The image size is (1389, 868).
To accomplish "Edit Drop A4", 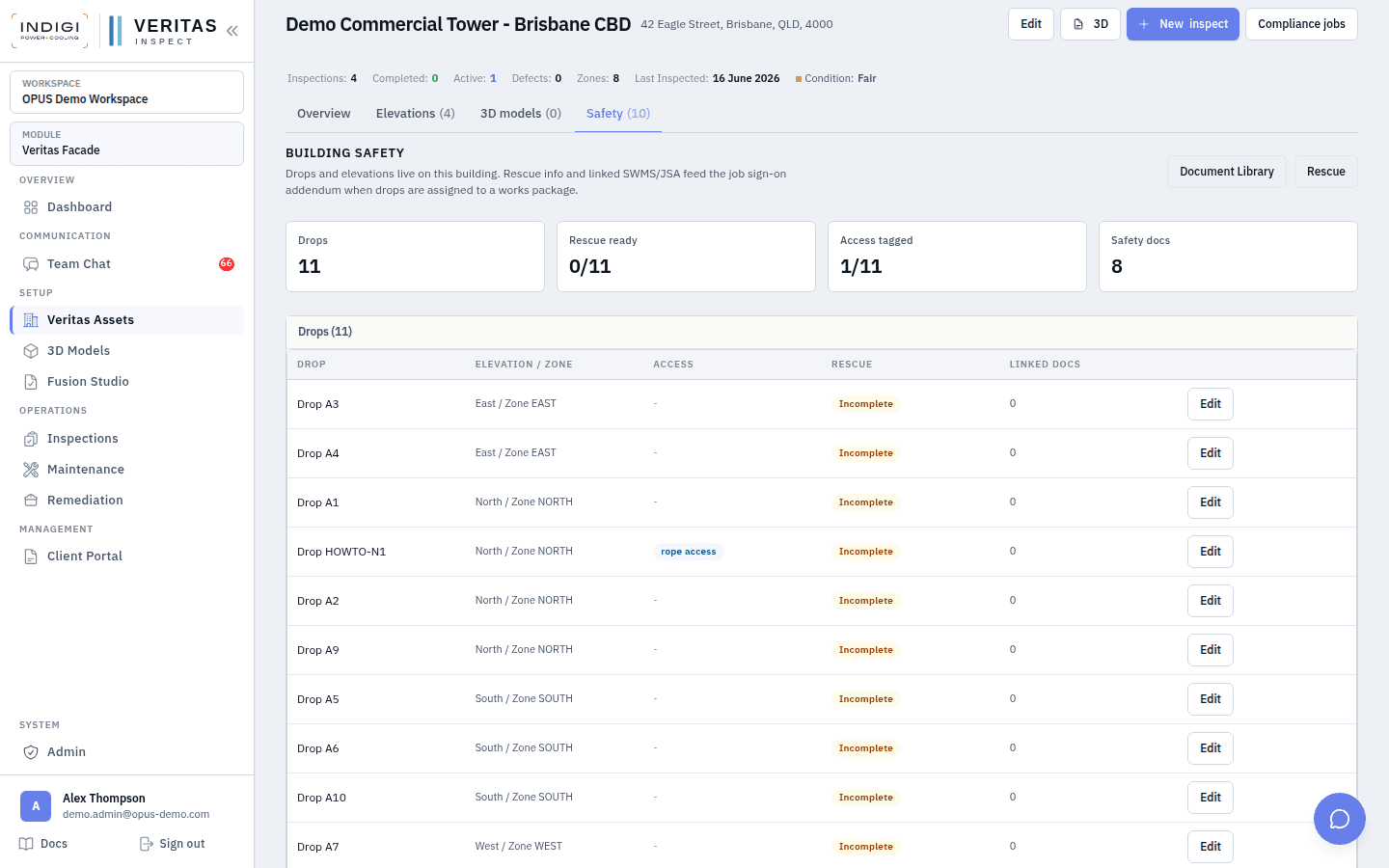I will (1211, 453).
